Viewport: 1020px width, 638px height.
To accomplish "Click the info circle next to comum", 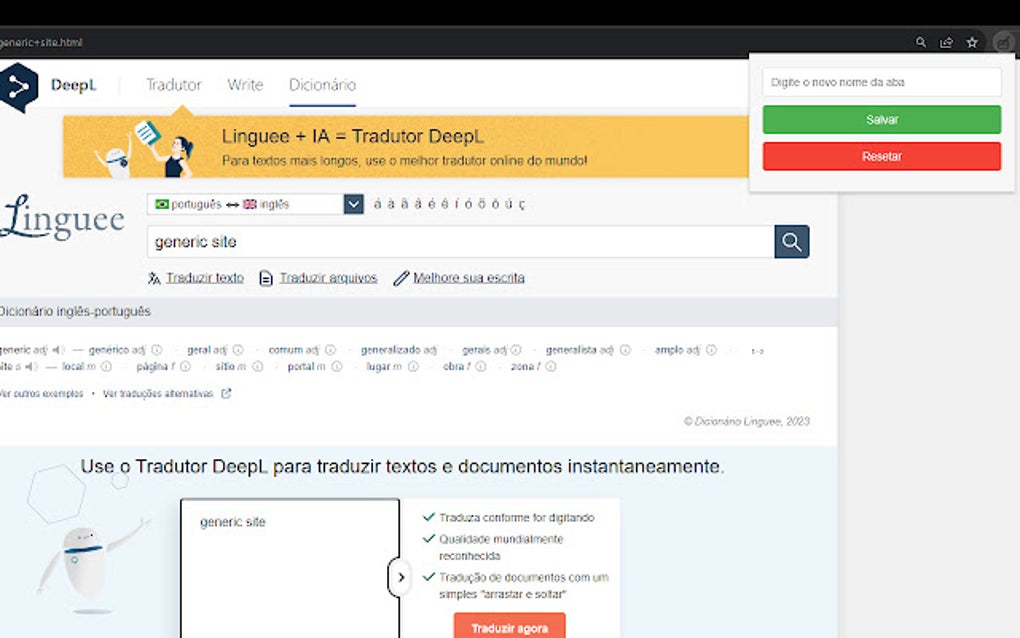I will [x=331, y=349].
